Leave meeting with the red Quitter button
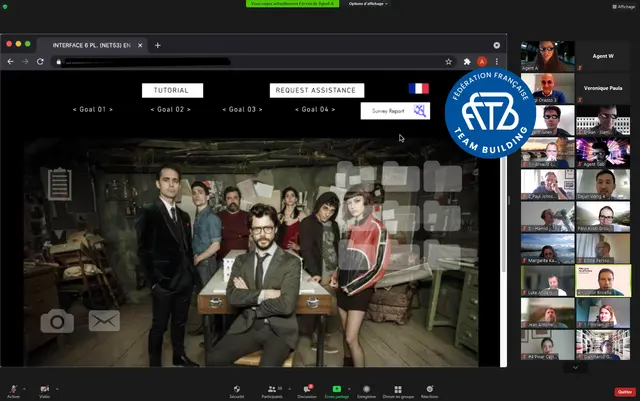 point(625,392)
